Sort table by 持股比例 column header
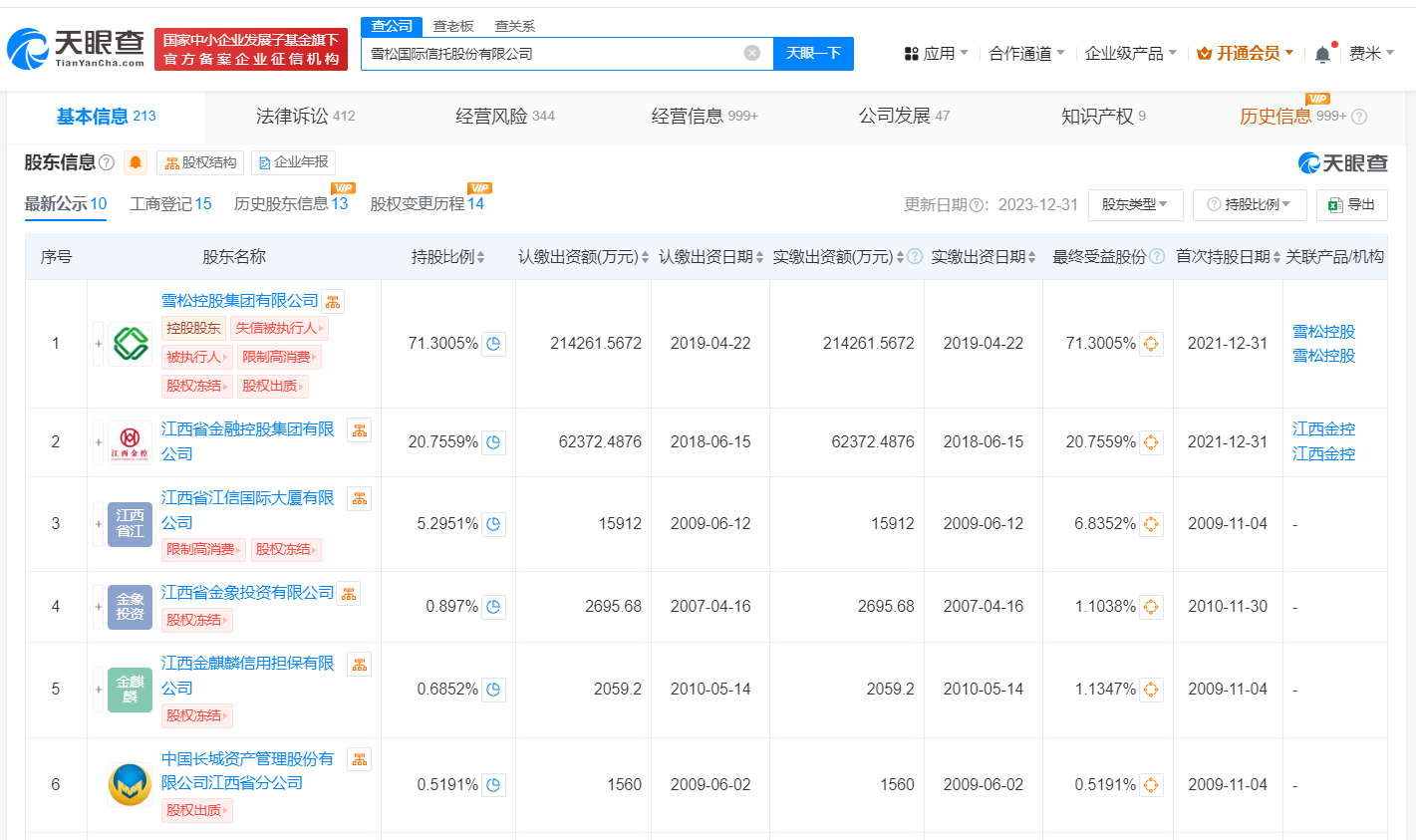This screenshot has height=840, width=1416. coord(448,257)
